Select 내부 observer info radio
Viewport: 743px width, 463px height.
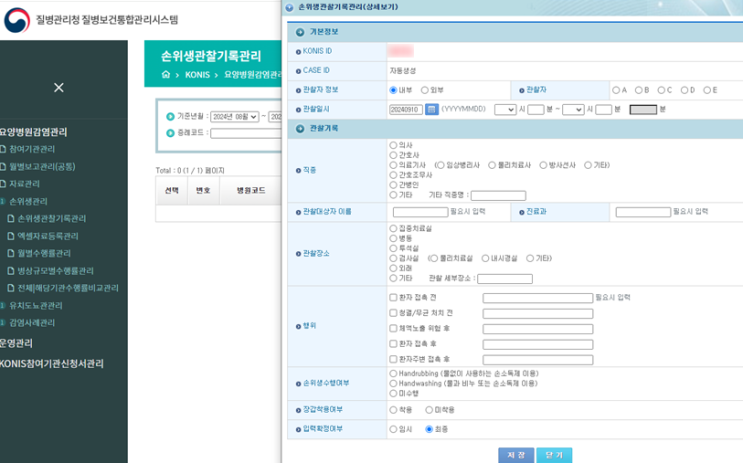coord(393,90)
